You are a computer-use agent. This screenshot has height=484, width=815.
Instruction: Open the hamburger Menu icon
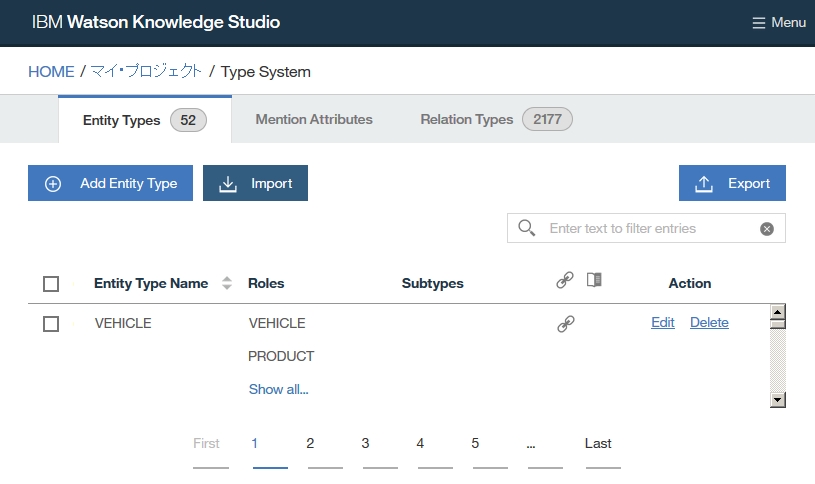(x=759, y=23)
